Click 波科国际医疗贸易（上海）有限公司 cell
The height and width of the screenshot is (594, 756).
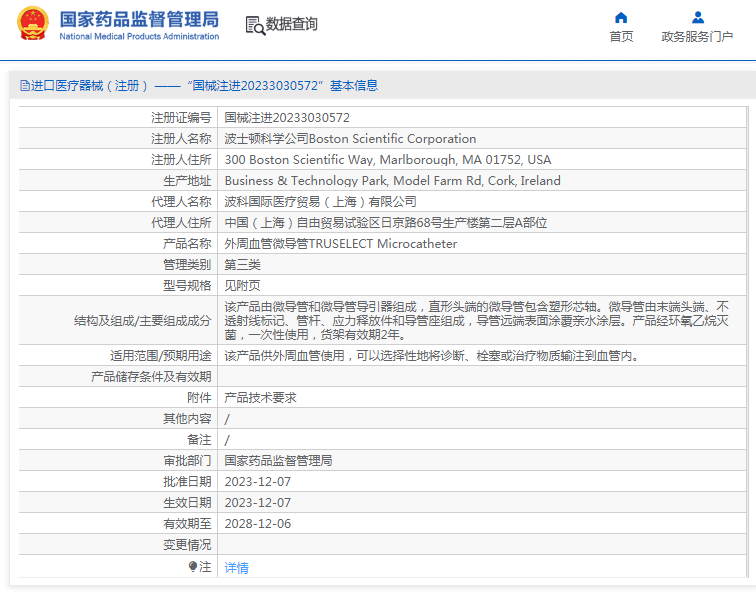pos(320,202)
